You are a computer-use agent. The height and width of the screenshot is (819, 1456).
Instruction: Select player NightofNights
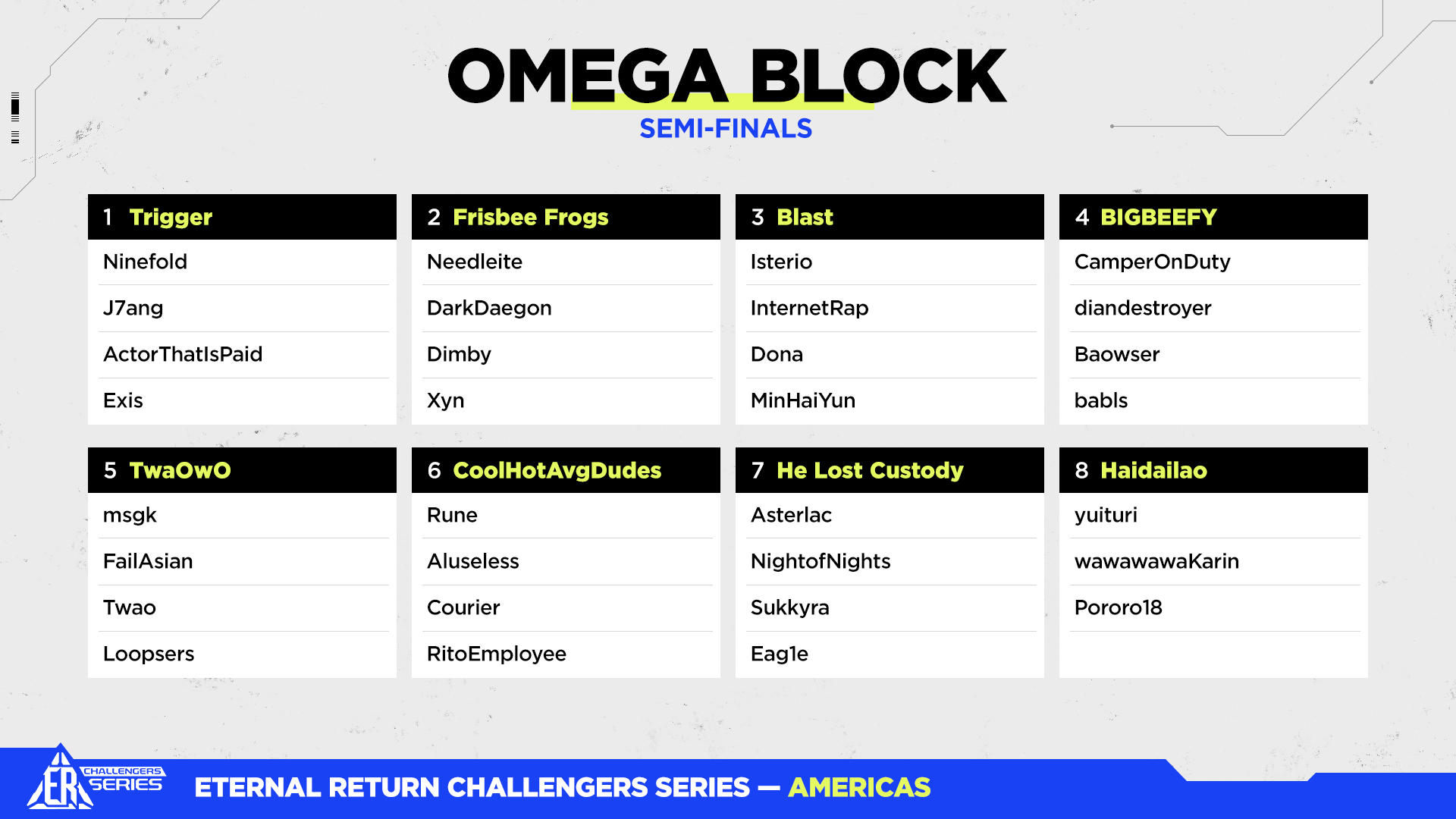(821, 561)
